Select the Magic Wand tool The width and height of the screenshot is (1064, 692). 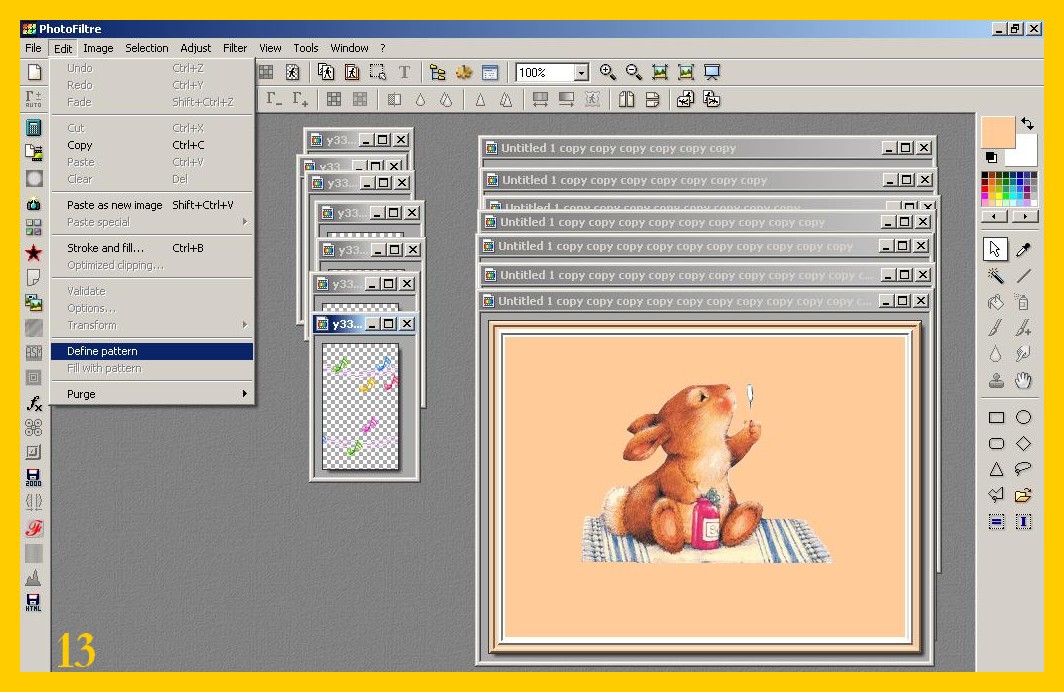coord(996,276)
